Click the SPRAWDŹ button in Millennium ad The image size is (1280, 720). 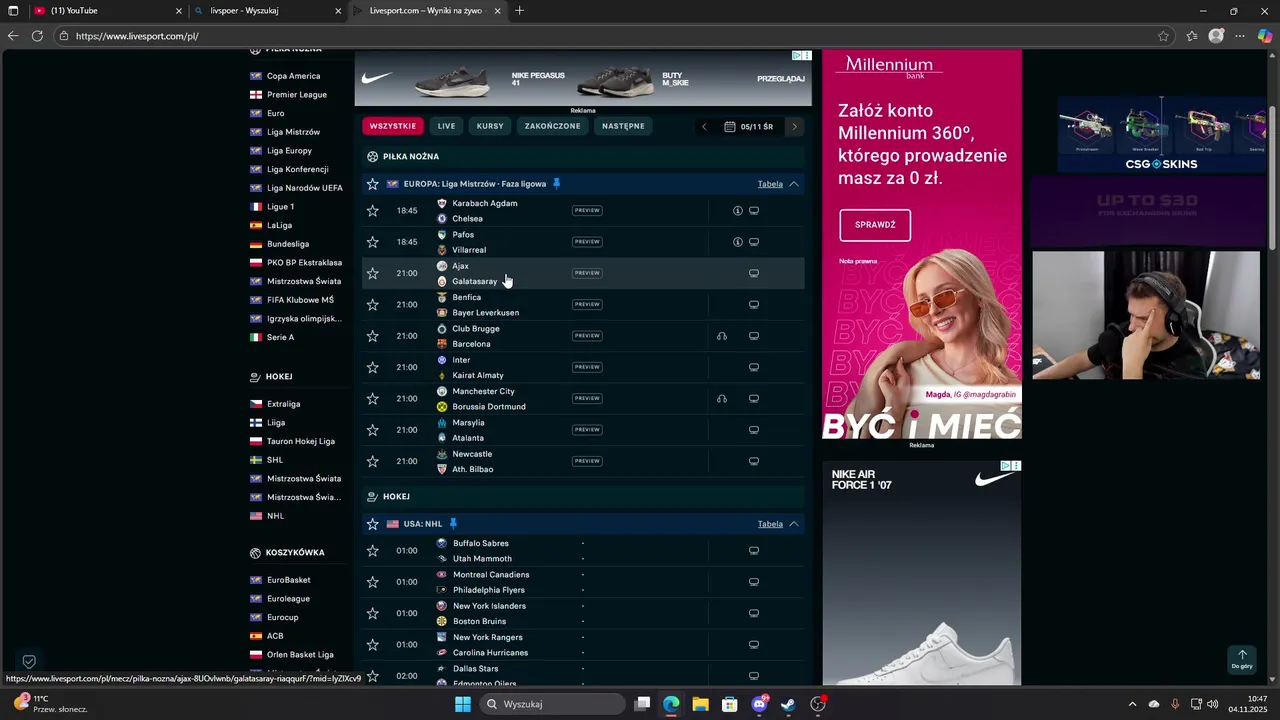(875, 225)
